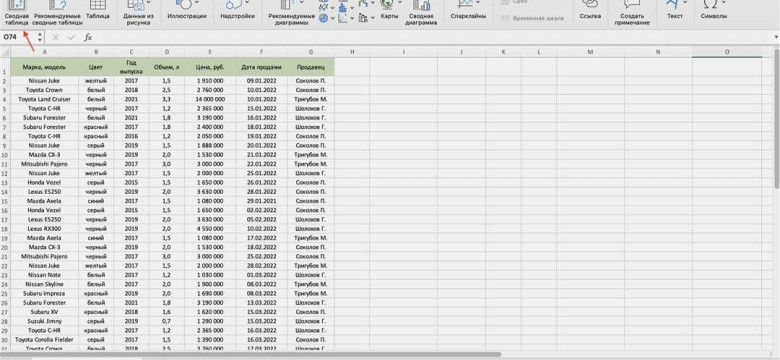The image size is (780, 360).
Task: Select column G header
Action: pyautogui.click(x=311, y=52)
